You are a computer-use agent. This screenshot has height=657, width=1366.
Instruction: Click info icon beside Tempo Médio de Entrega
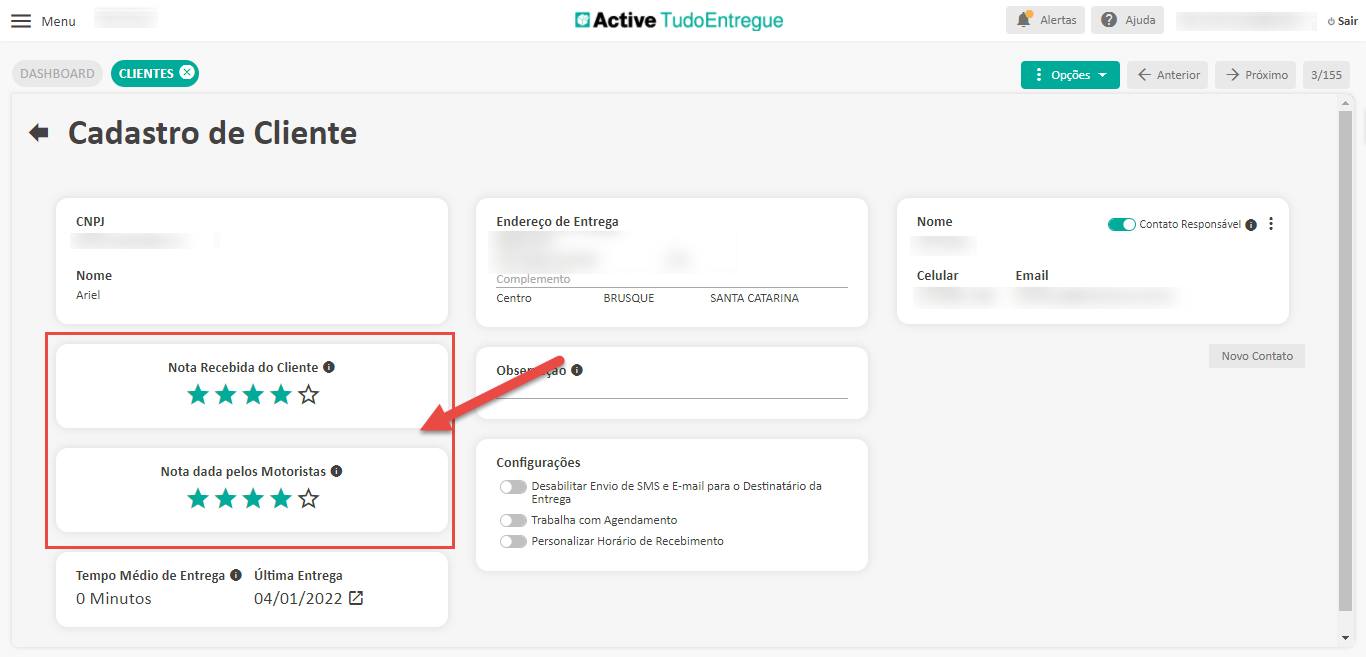[x=236, y=575]
